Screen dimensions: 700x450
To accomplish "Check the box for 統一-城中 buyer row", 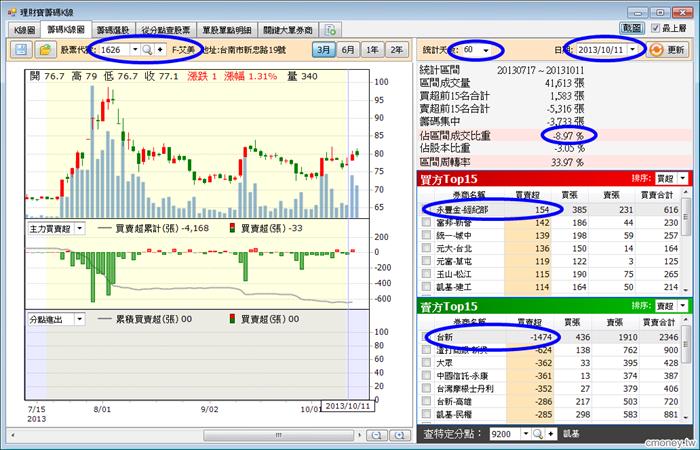I will [426, 235].
